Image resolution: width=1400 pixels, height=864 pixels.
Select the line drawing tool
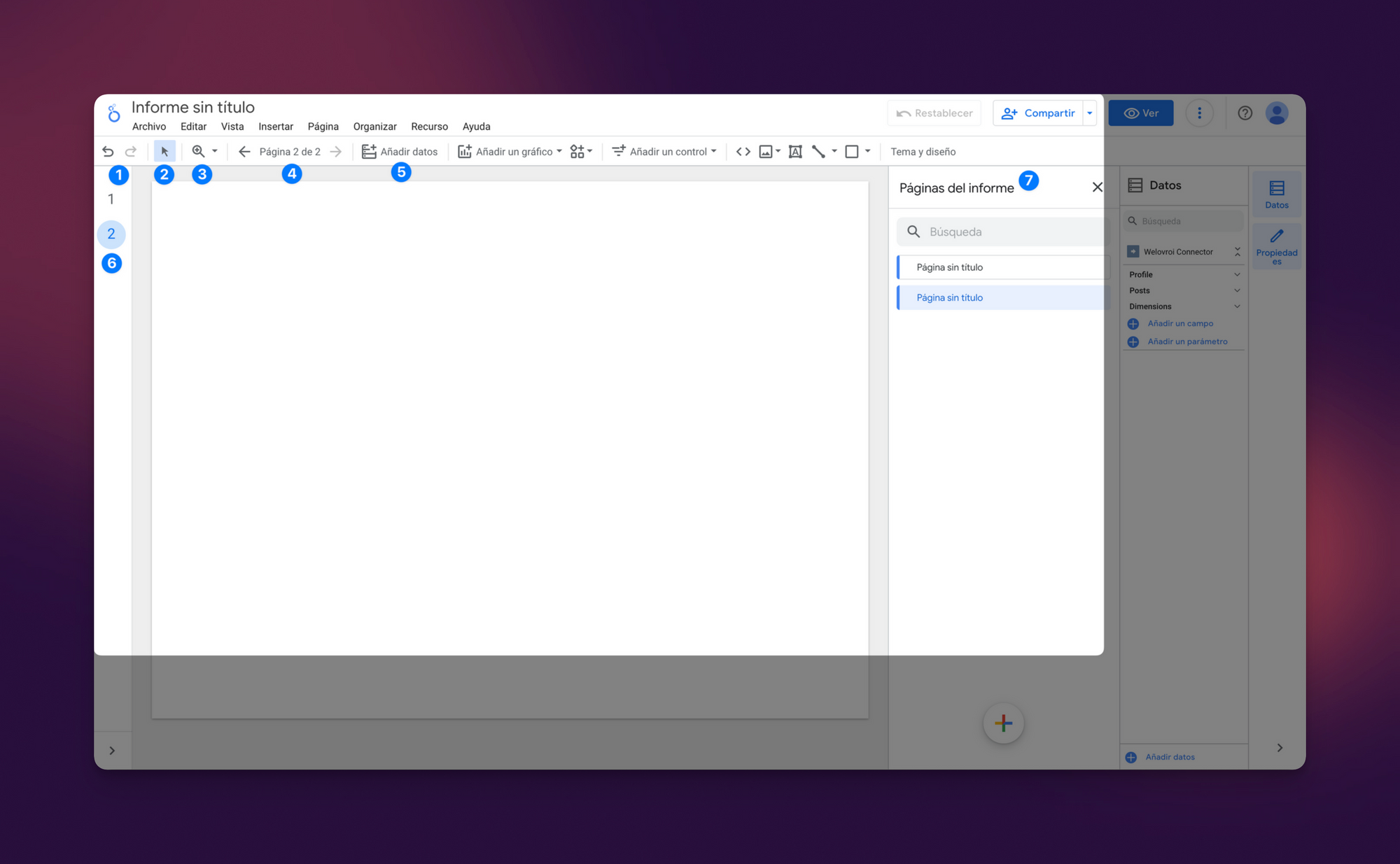pyautogui.click(x=818, y=152)
